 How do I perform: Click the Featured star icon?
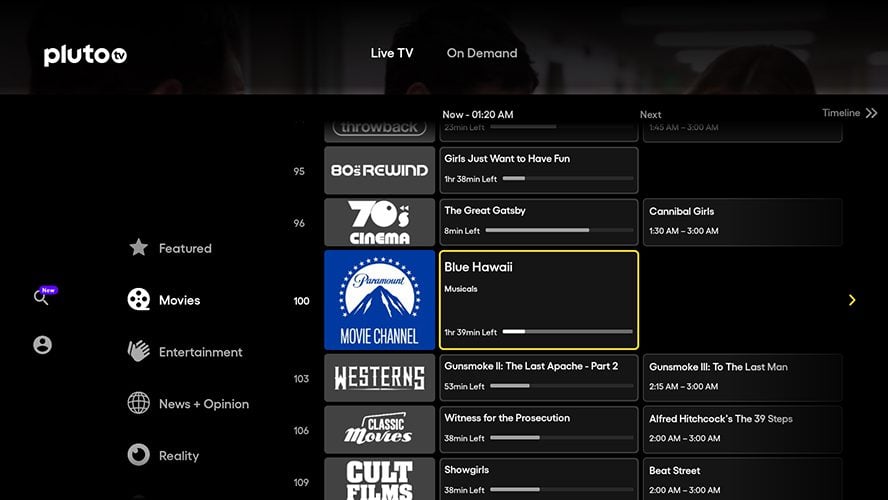(x=139, y=247)
